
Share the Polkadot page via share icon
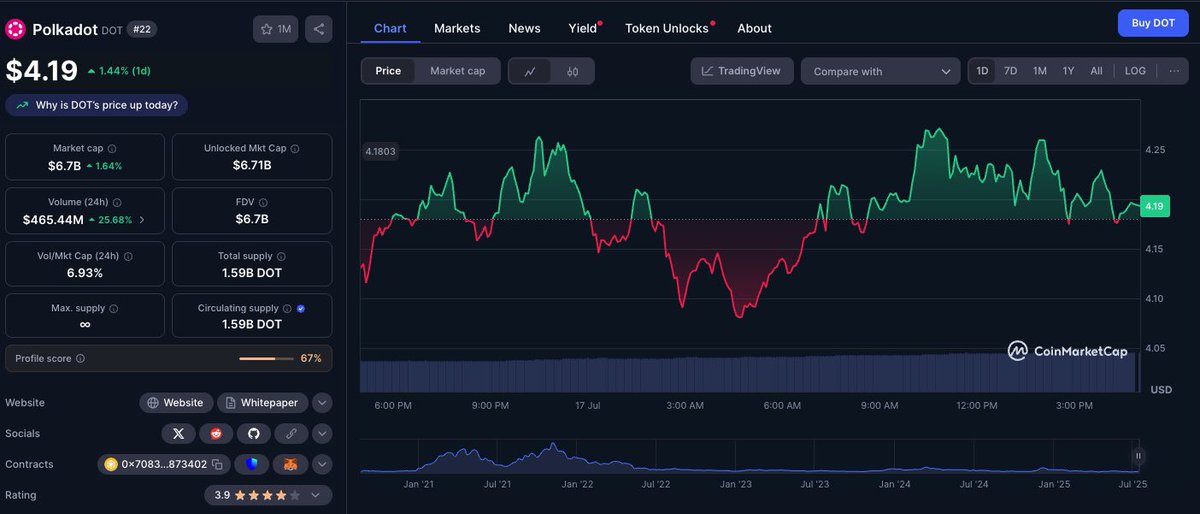click(x=319, y=29)
